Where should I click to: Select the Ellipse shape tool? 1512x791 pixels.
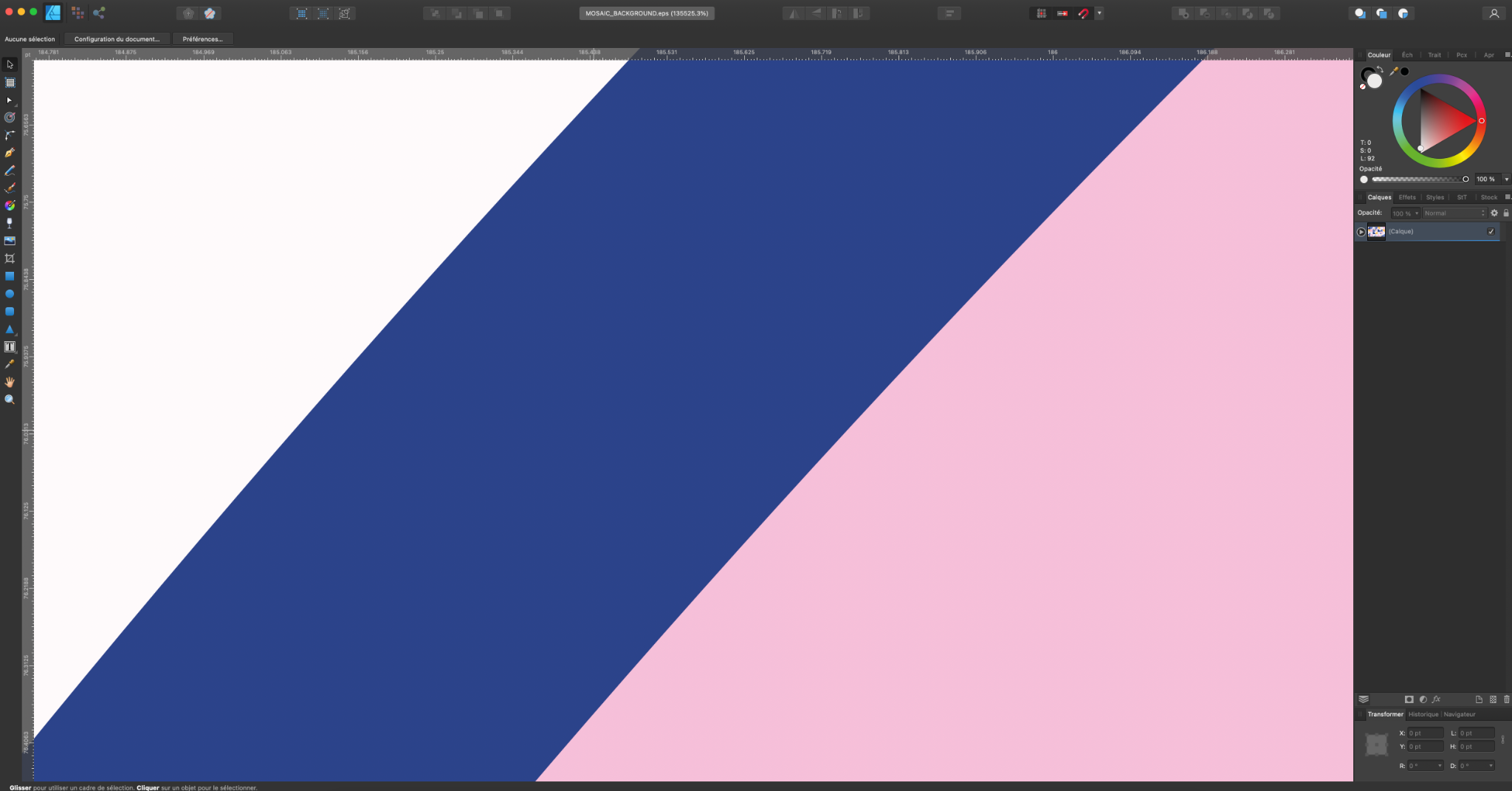point(10,294)
